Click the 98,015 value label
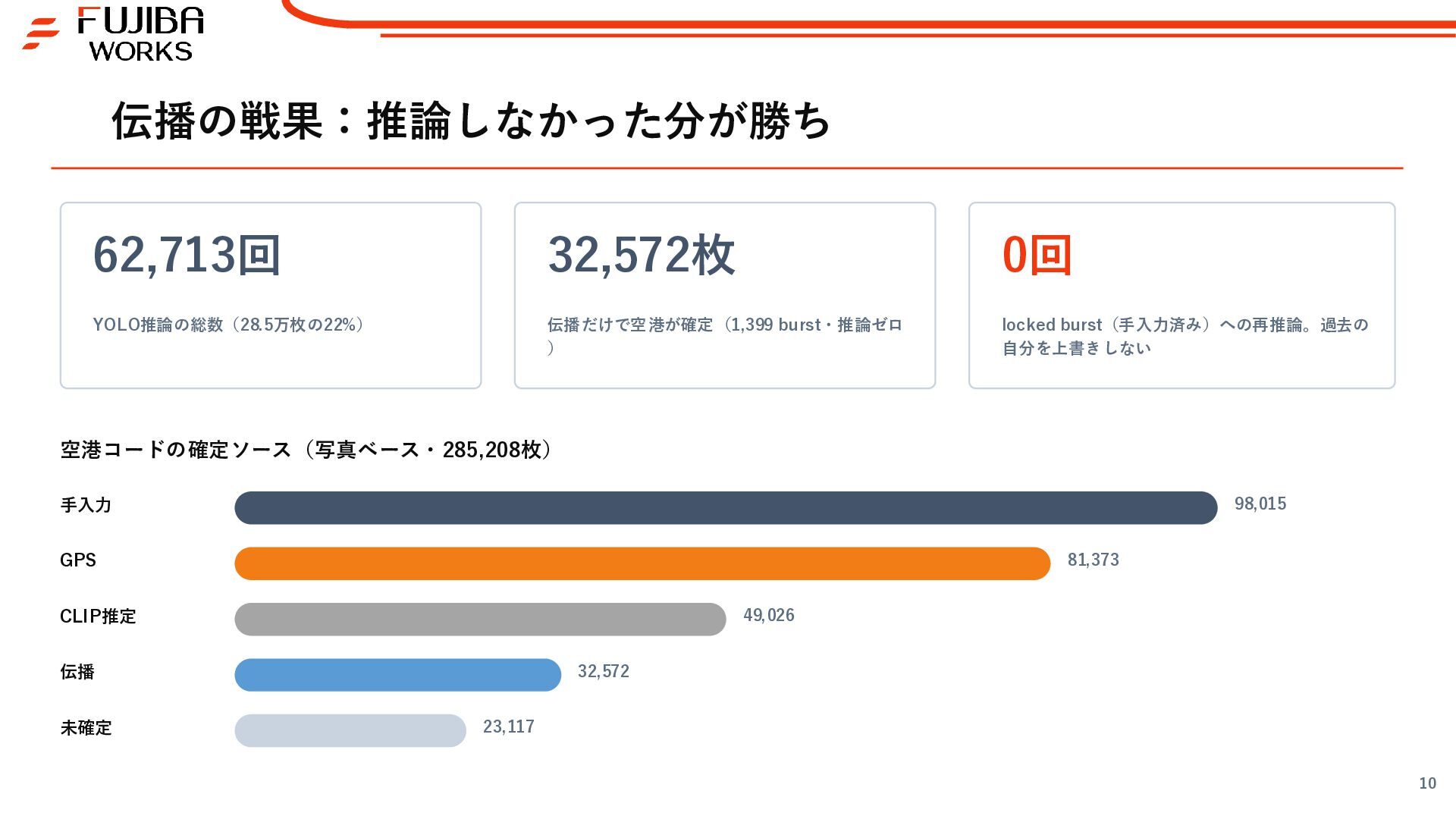Screen dimensions: 1456x819 coord(1260,504)
